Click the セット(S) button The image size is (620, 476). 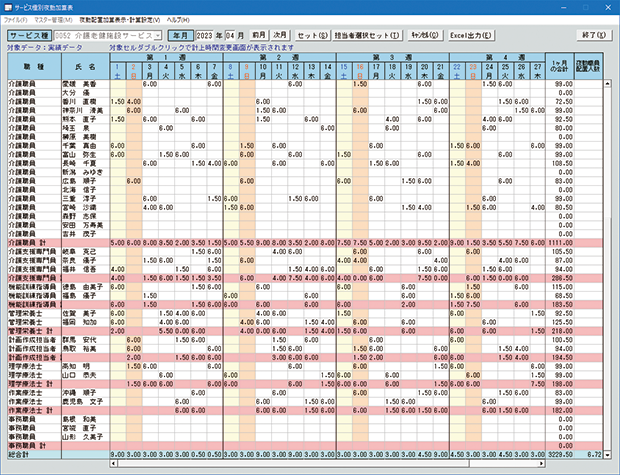point(312,36)
